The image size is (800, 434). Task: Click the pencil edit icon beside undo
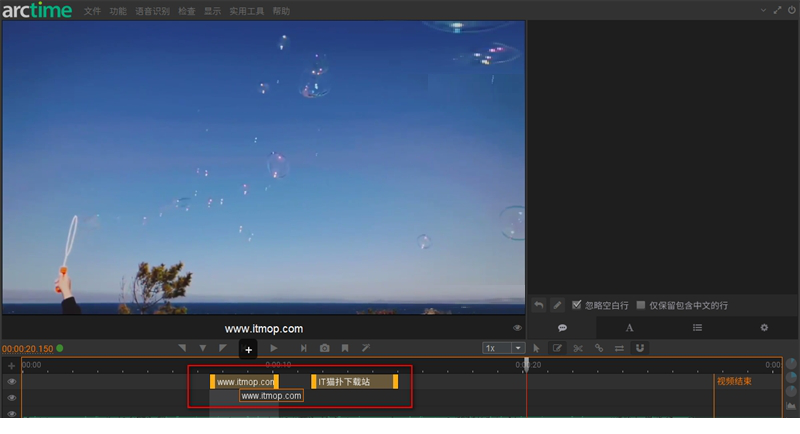tap(557, 304)
